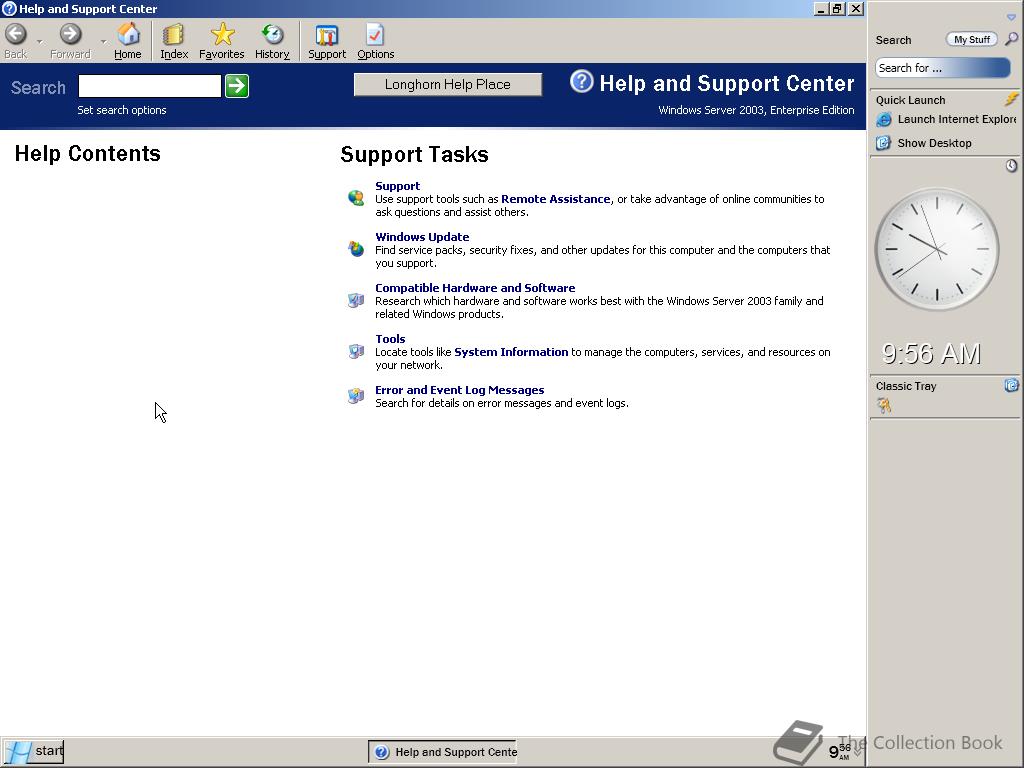Click the icon beside Tools

356,351
